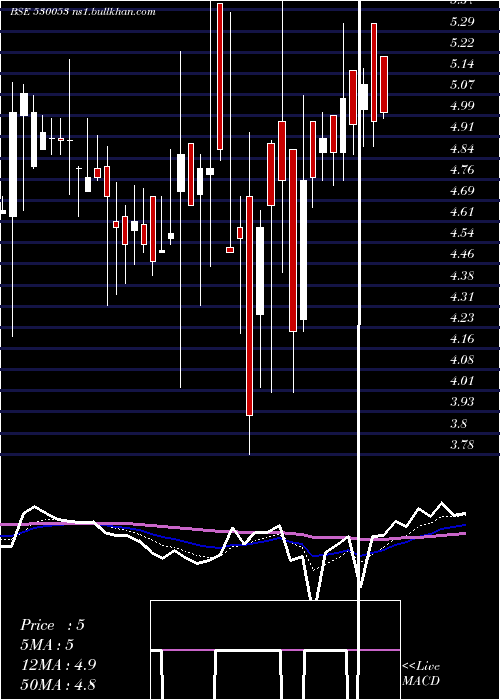This screenshot has width=500, height=700.
Task: Select the "12MA : 4.9" moving average readout
Action: pyautogui.click(x=57, y=665)
